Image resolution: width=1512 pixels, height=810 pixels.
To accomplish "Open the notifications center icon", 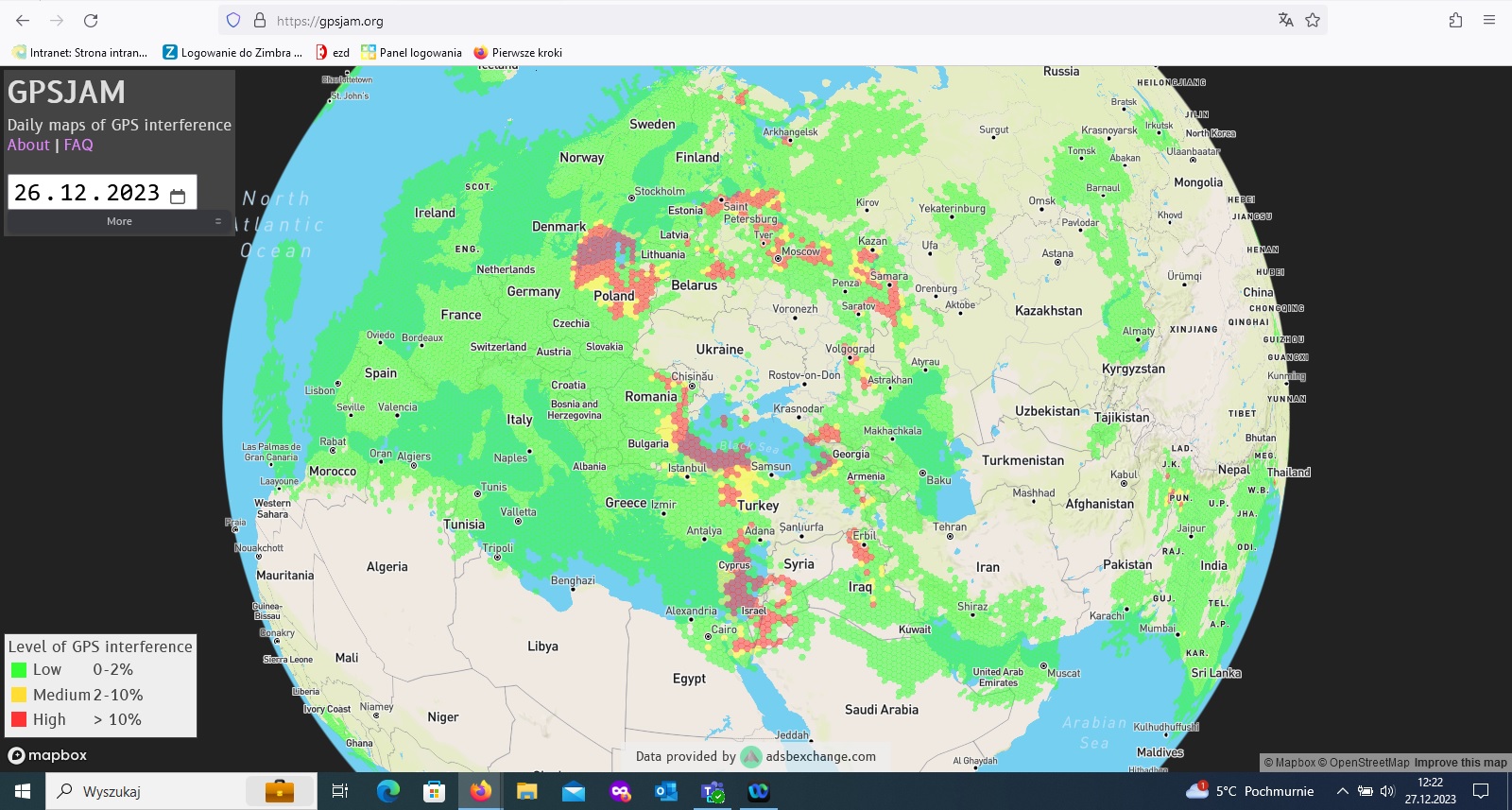I will click(x=1481, y=791).
